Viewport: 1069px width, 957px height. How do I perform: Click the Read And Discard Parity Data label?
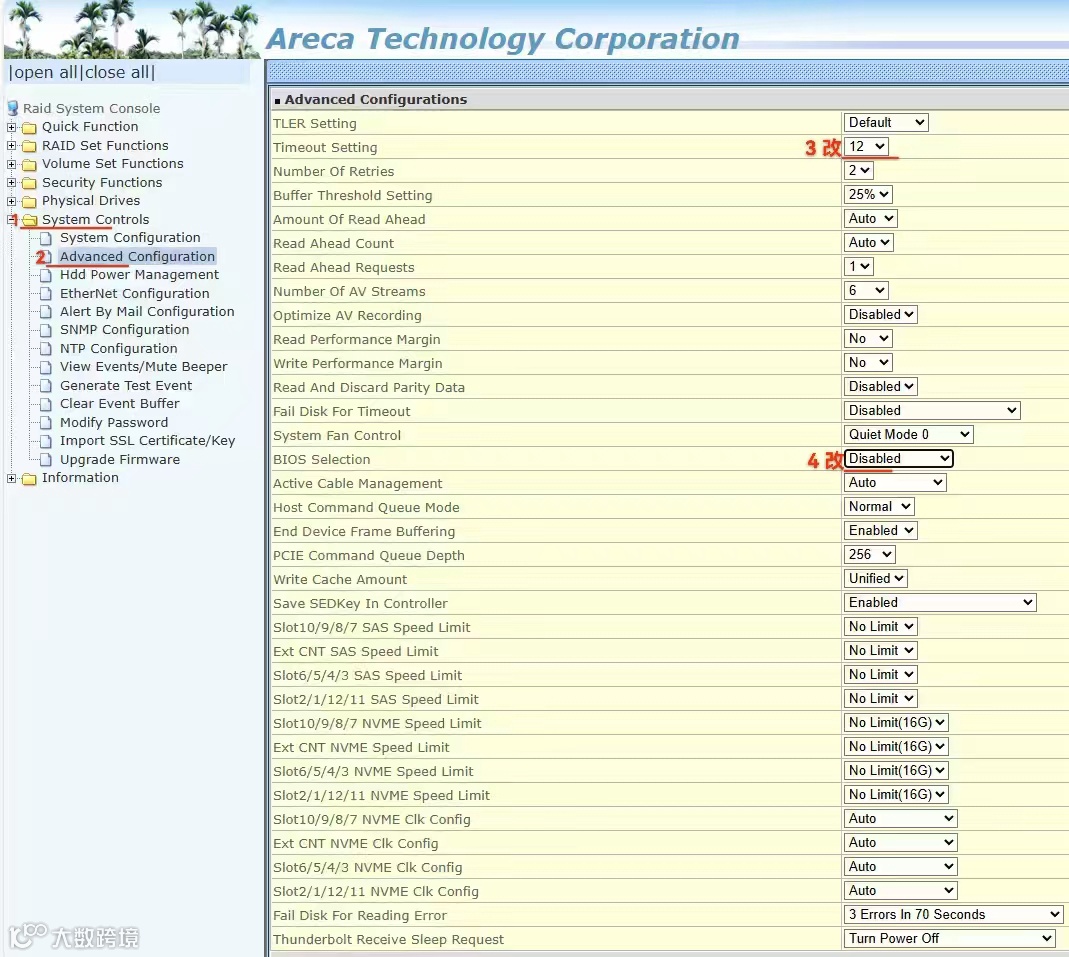(x=369, y=387)
